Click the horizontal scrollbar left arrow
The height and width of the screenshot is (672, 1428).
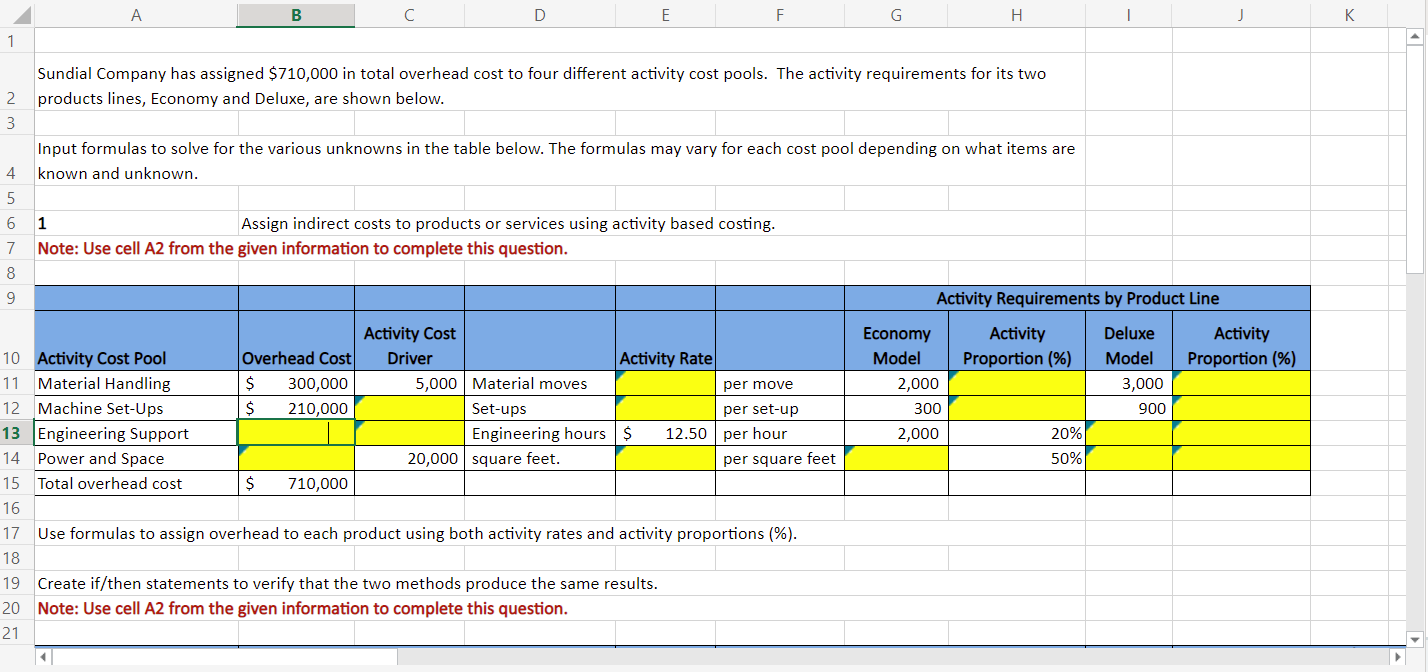(43, 658)
